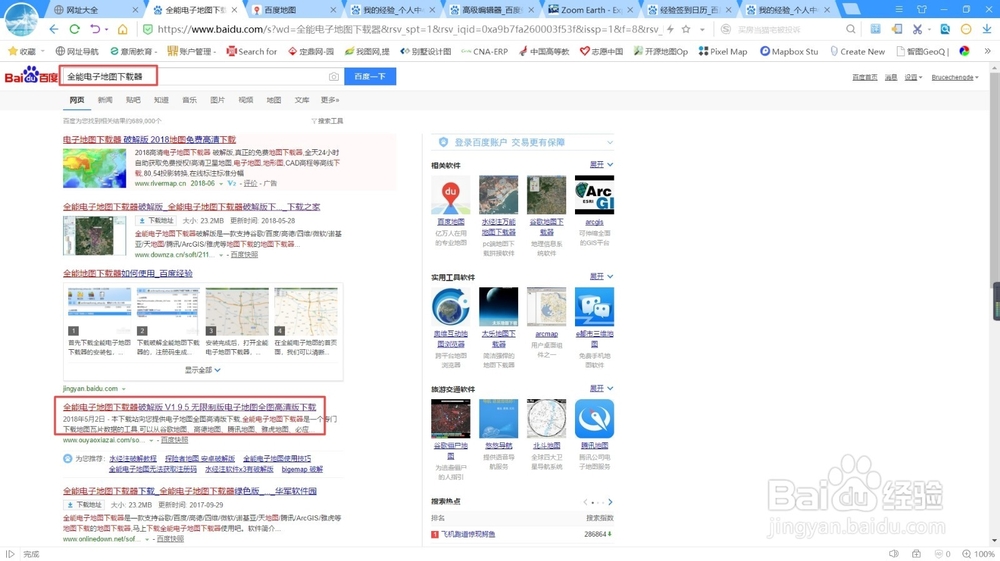Open the address bar history dropdown arrow

tap(702, 29)
